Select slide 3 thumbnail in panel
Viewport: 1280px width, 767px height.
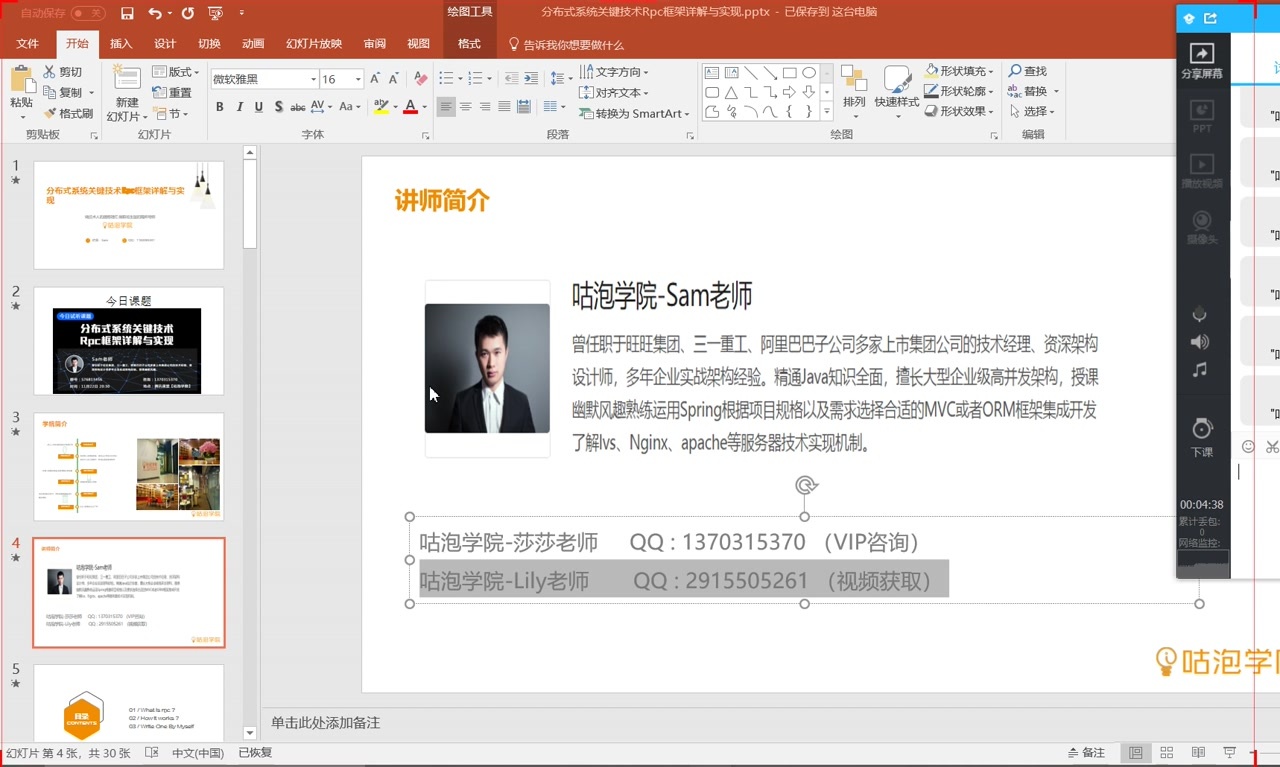click(129, 467)
